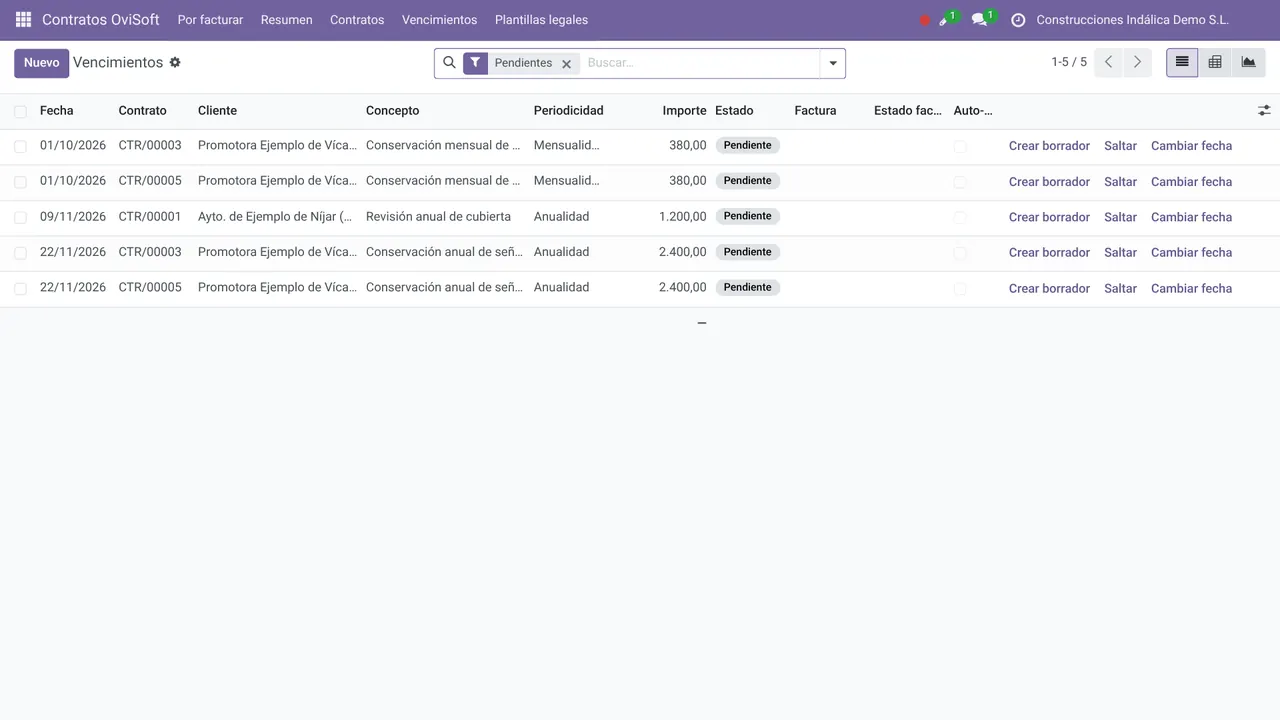Image resolution: width=1280 pixels, height=720 pixels.
Task: Sort by Estado column header
Action: coord(734,110)
